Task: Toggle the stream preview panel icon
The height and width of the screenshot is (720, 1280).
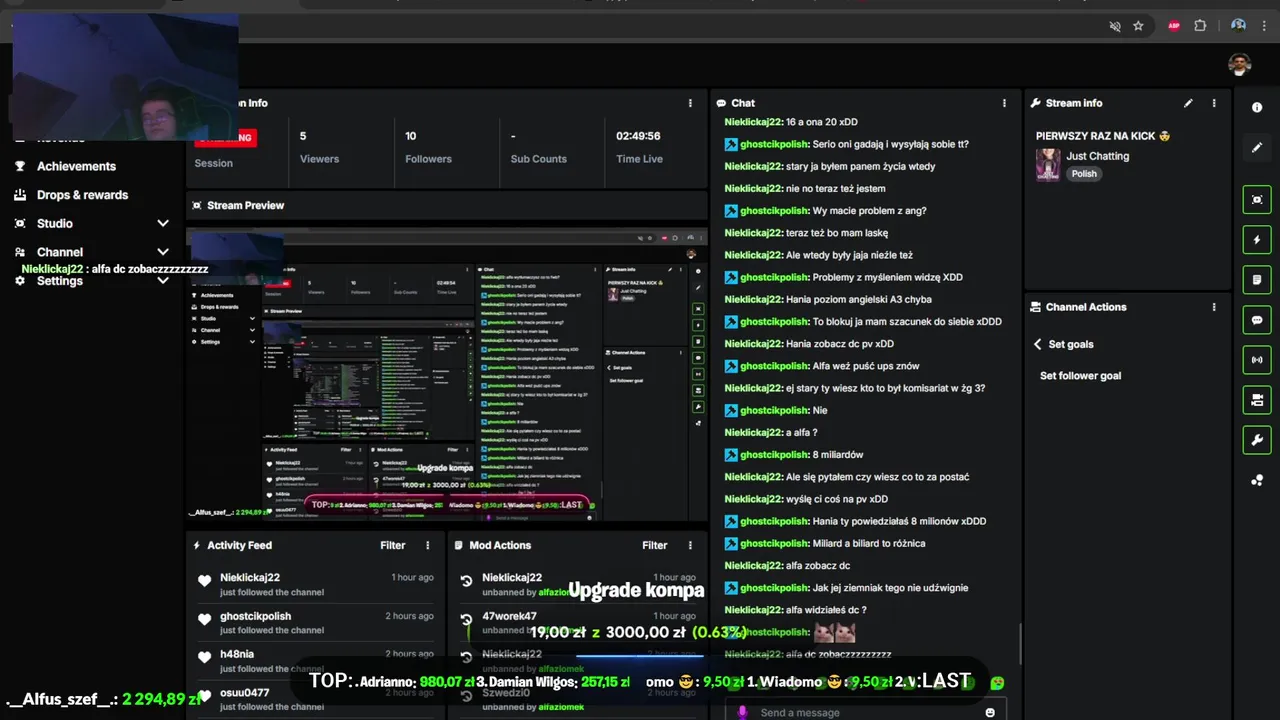Action: pos(1257,199)
